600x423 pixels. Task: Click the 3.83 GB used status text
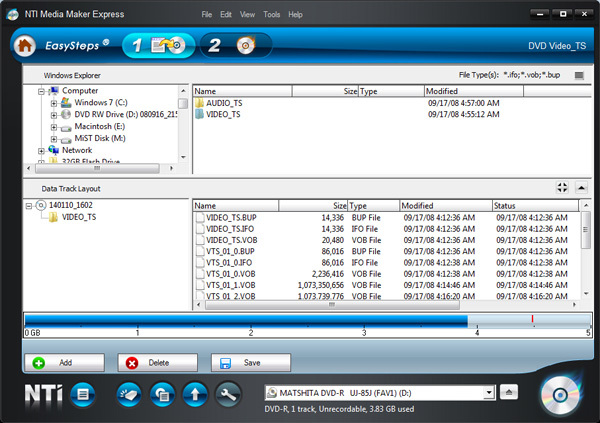(x=391, y=409)
